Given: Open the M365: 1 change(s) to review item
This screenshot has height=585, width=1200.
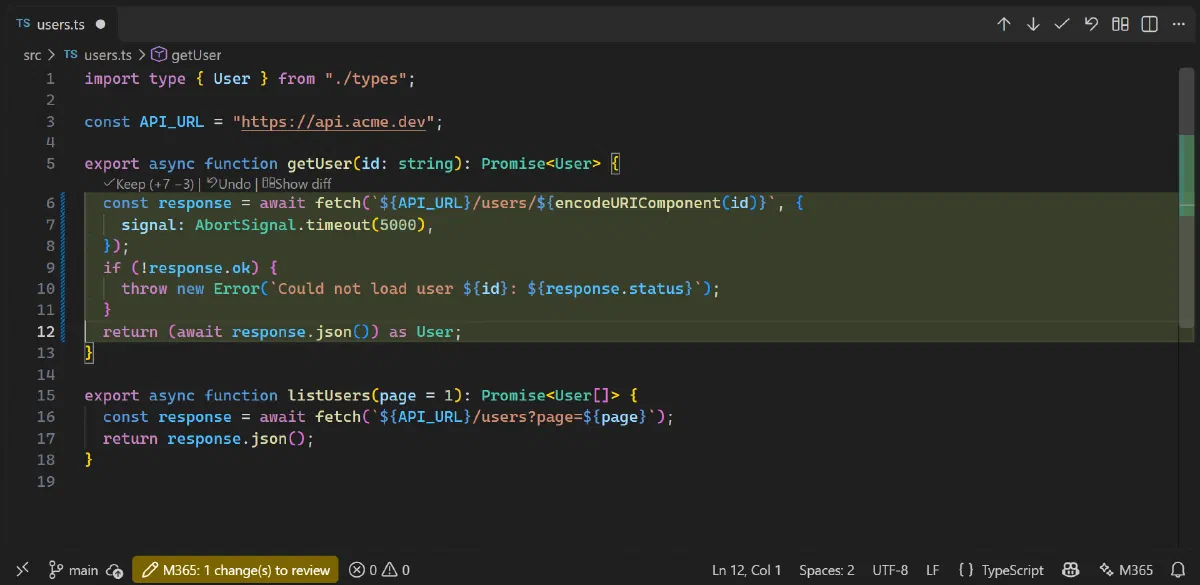Looking at the screenshot, I should (235, 570).
